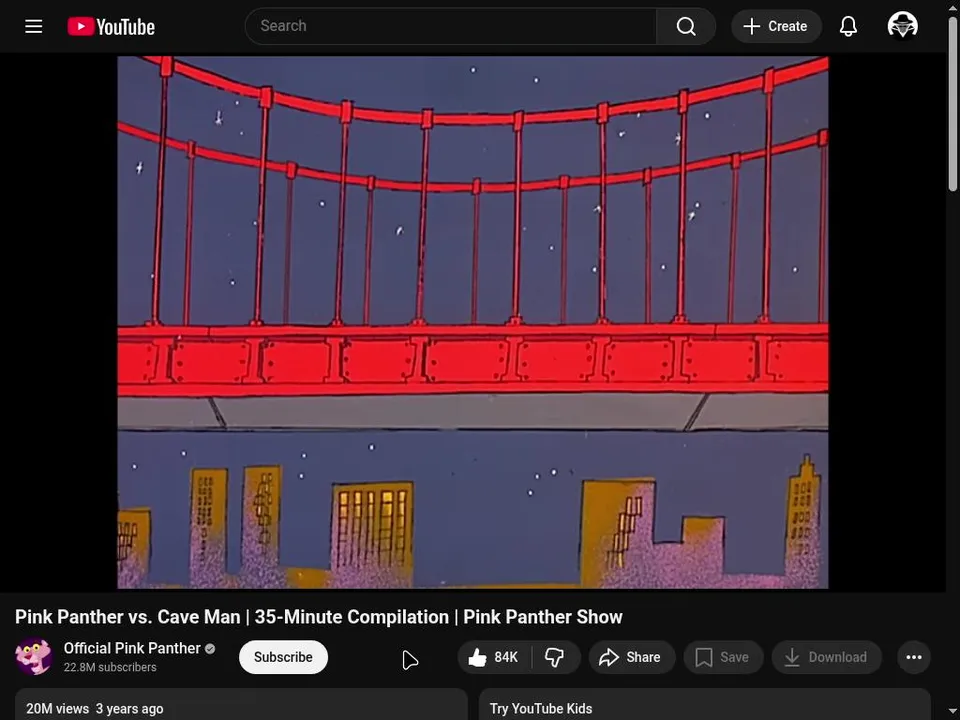The height and width of the screenshot is (720, 960).
Task: Click the 22.8M subscribers text
Action: [110, 667]
